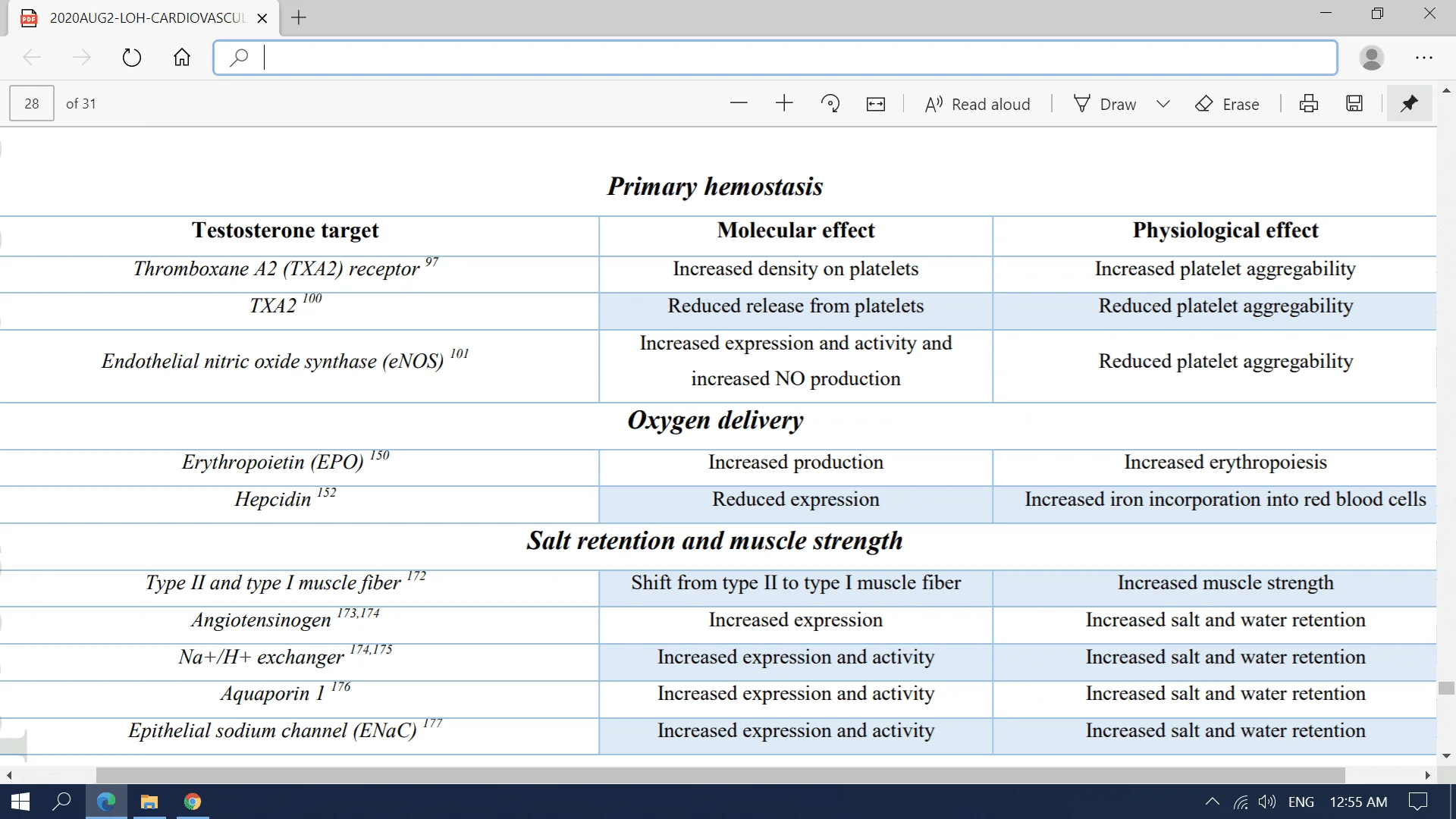Go to the Home page icon

pyautogui.click(x=182, y=58)
